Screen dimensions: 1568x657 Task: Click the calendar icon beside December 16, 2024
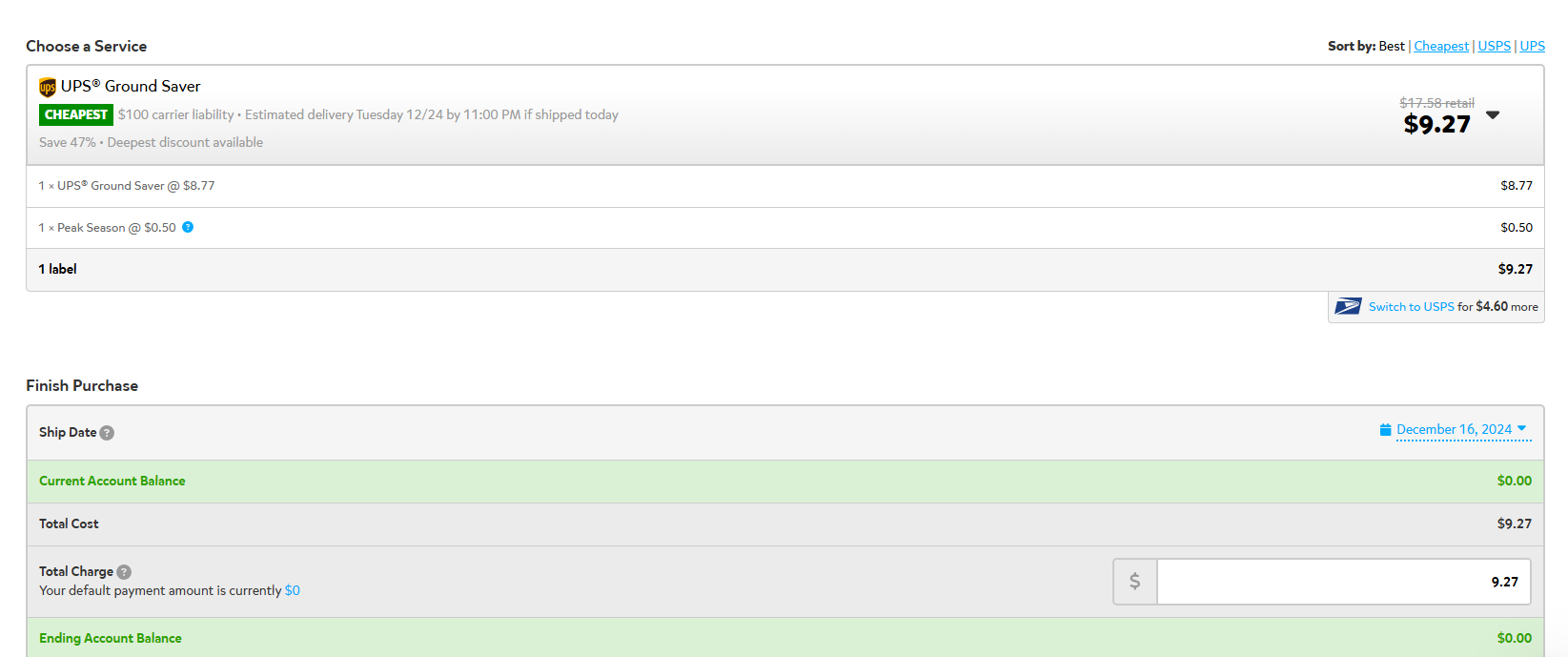pyautogui.click(x=1385, y=430)
